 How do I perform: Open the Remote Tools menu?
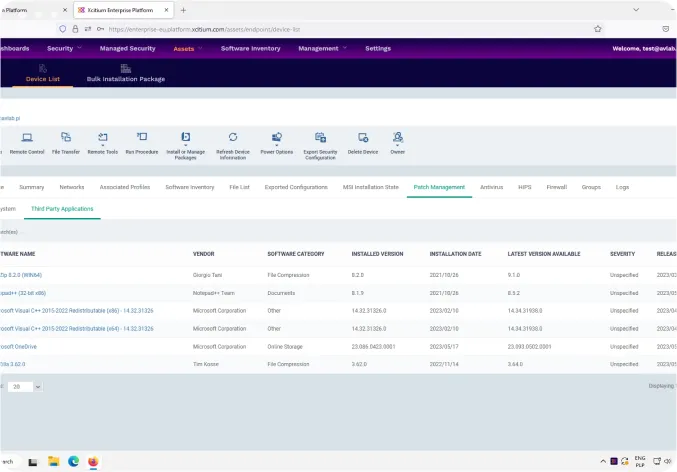click(x=102, y=143)
